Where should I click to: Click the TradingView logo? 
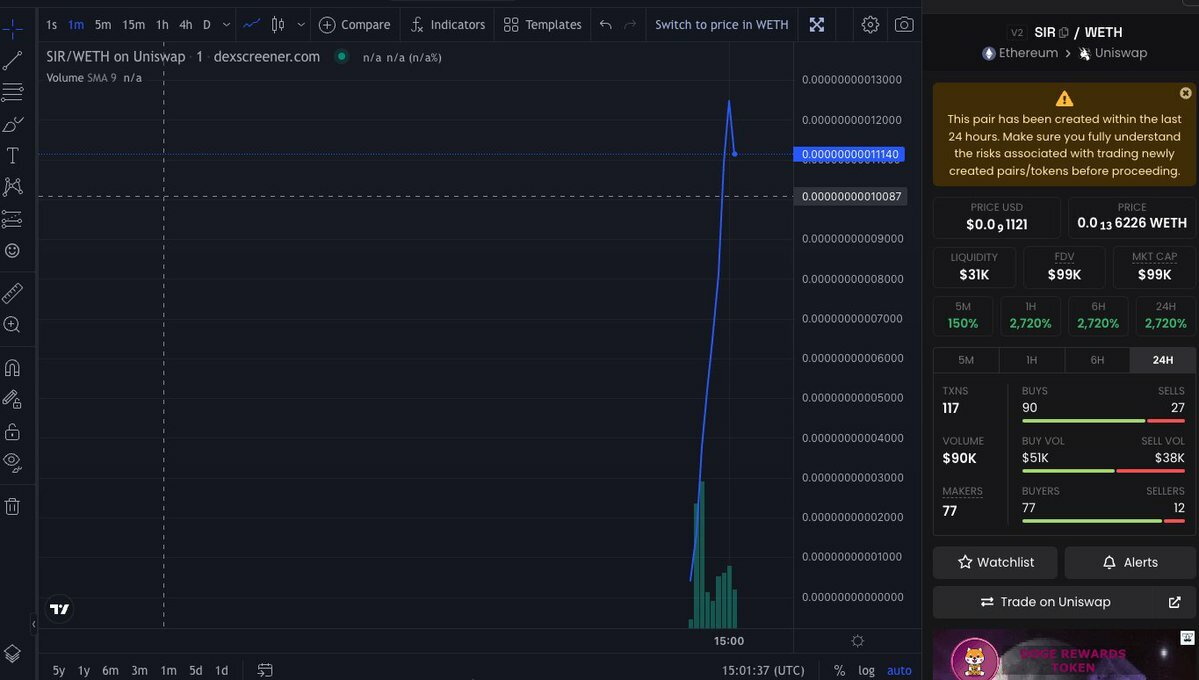pos(59,609)
